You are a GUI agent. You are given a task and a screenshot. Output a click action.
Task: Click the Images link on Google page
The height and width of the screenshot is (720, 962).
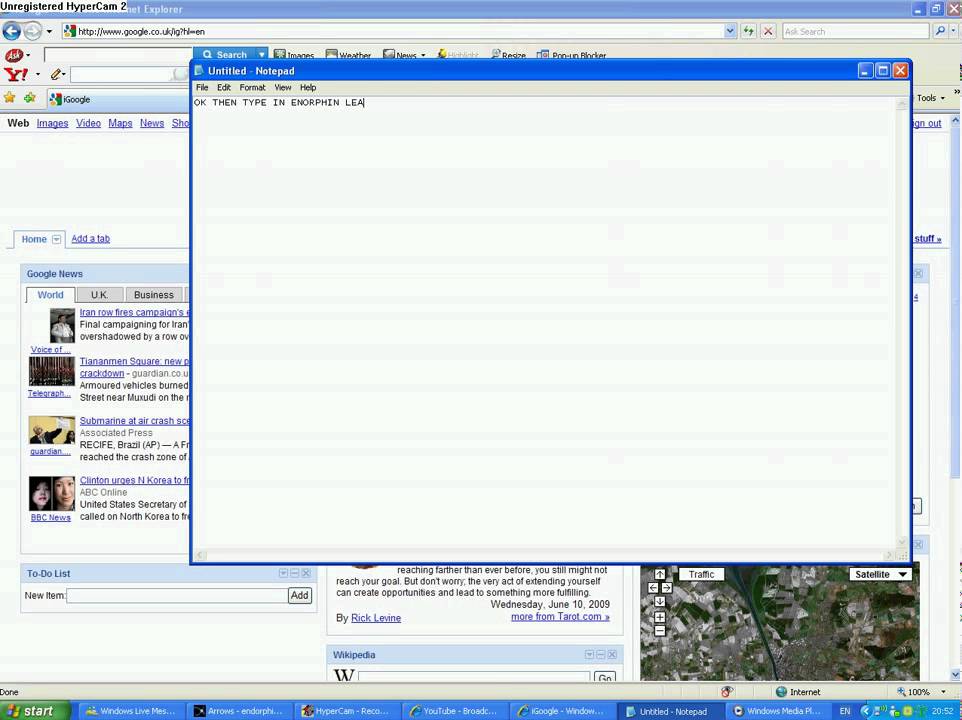pos(52,123)
